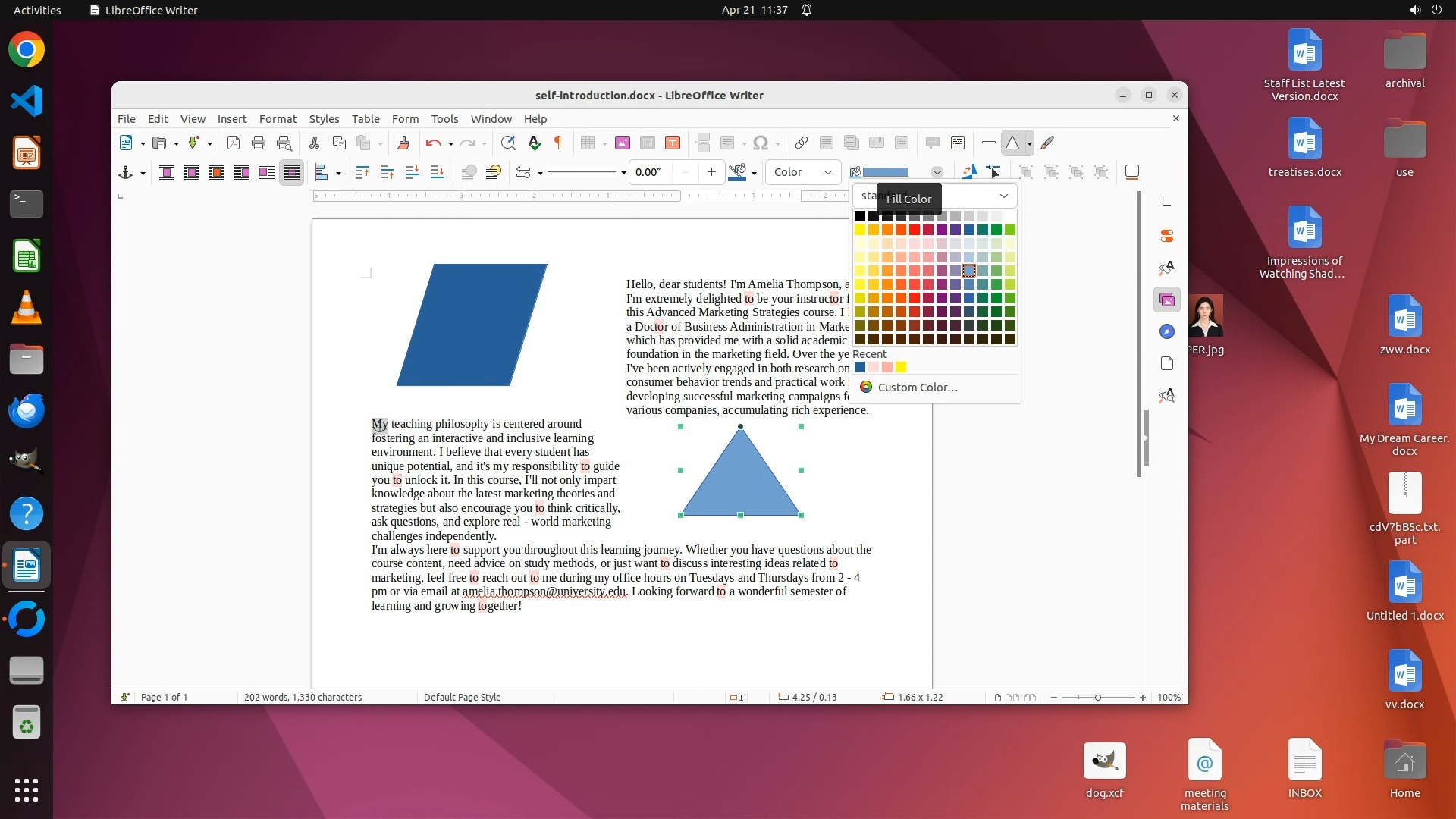Image resolution: width=1456 pixels, height=819 pixels.
Task: Click the Clone Formatting paintbrush icon
Action: pos(403,143)
